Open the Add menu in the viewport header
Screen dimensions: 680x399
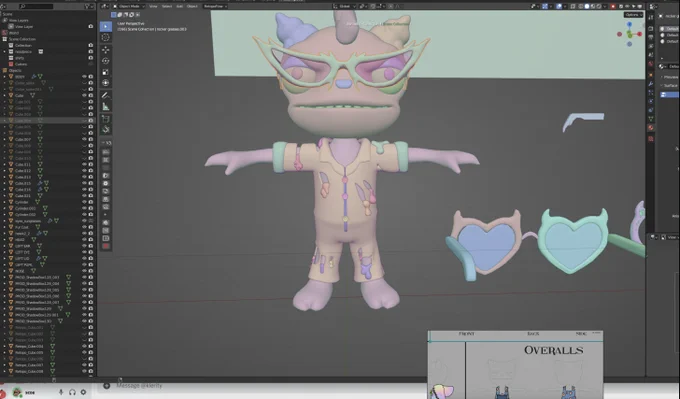pyautogui.click(x=179, y=7)
